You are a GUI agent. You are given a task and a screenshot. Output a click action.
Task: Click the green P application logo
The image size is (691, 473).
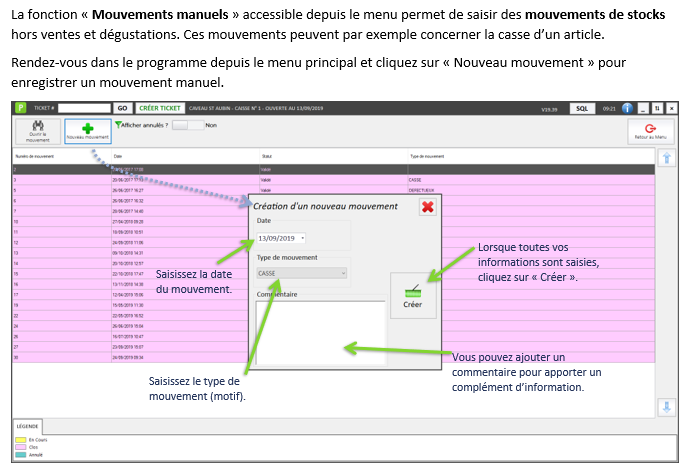point(18,107)
